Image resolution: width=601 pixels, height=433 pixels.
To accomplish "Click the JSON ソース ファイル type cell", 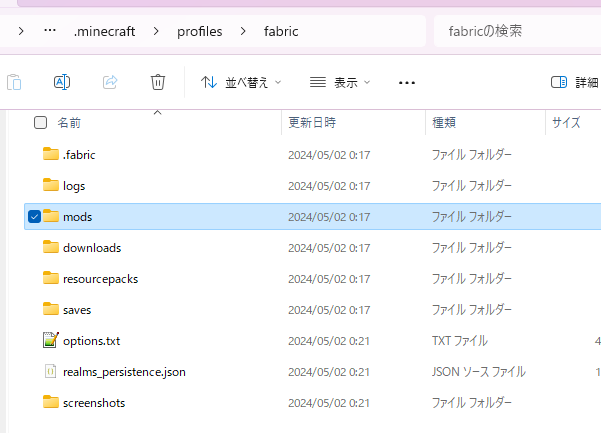I will point(479,372).
